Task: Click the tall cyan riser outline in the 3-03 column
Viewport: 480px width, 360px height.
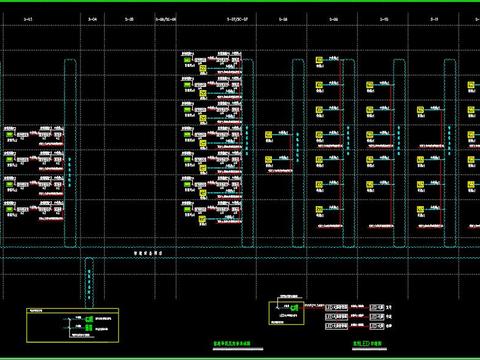Action: (70, 153)
